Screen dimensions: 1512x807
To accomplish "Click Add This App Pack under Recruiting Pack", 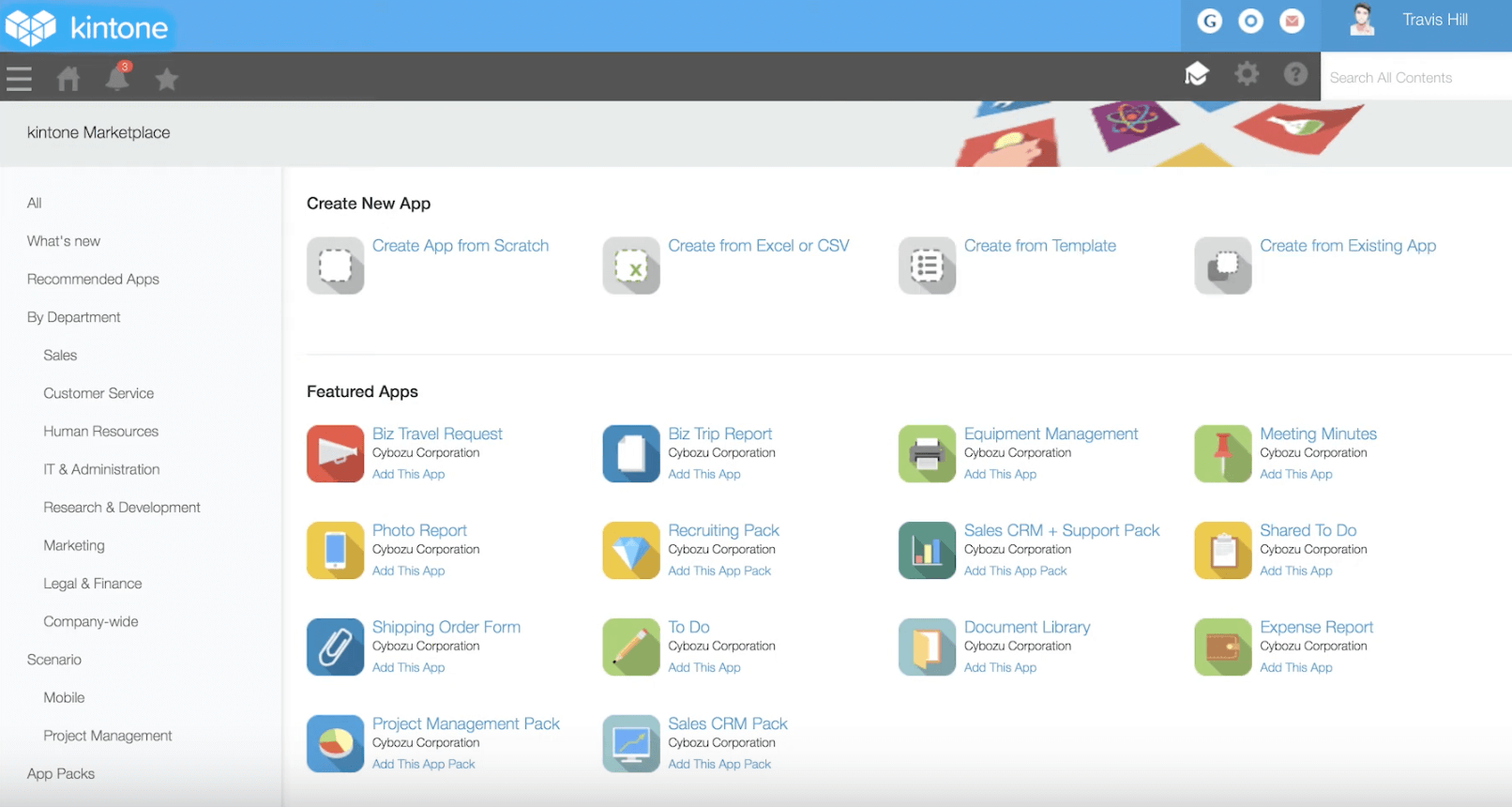I will 719,571.
